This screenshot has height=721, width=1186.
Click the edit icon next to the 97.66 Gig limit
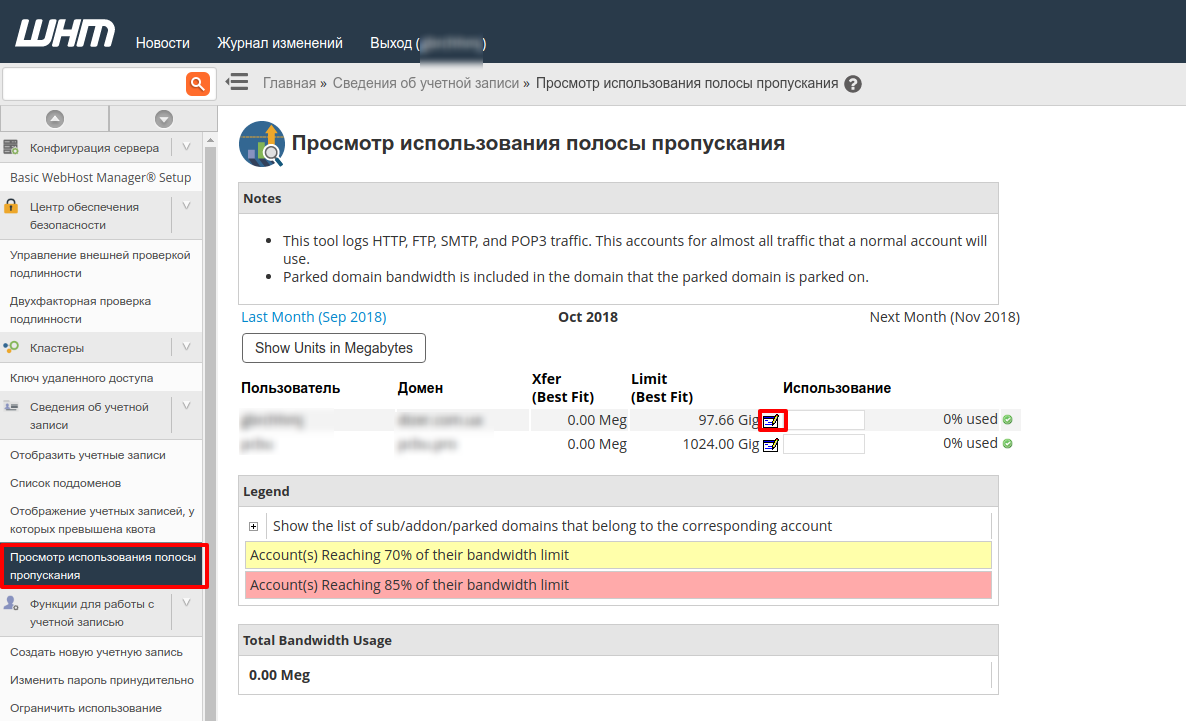click(x=770, y=420)
